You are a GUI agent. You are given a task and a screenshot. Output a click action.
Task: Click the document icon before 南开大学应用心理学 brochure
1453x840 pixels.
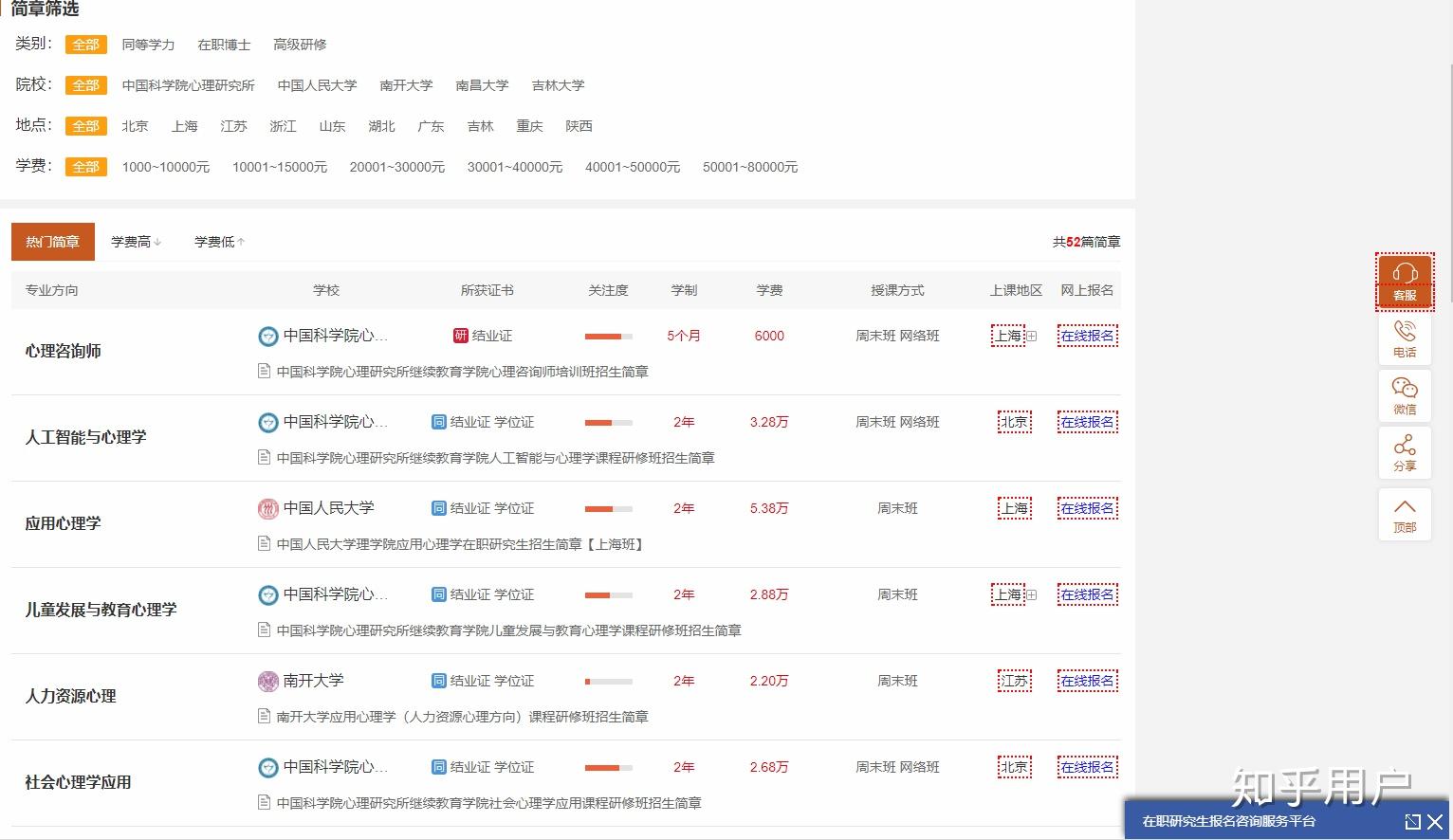tap(263, 716)
